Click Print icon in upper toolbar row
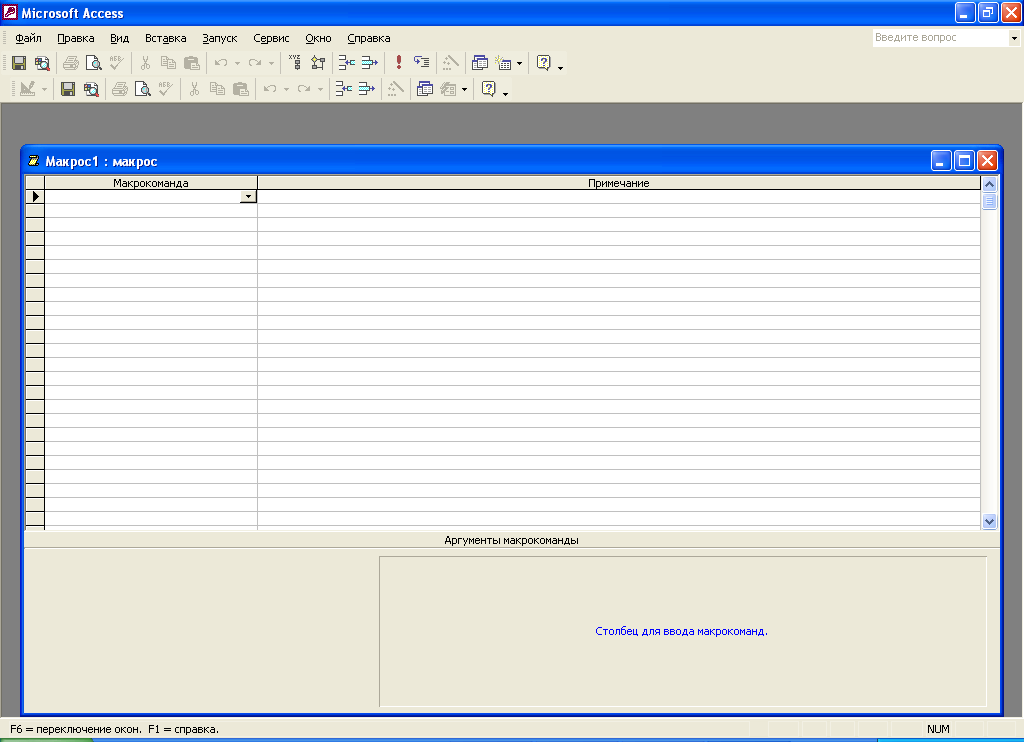The image size is (1024, 742). point(71,63)
